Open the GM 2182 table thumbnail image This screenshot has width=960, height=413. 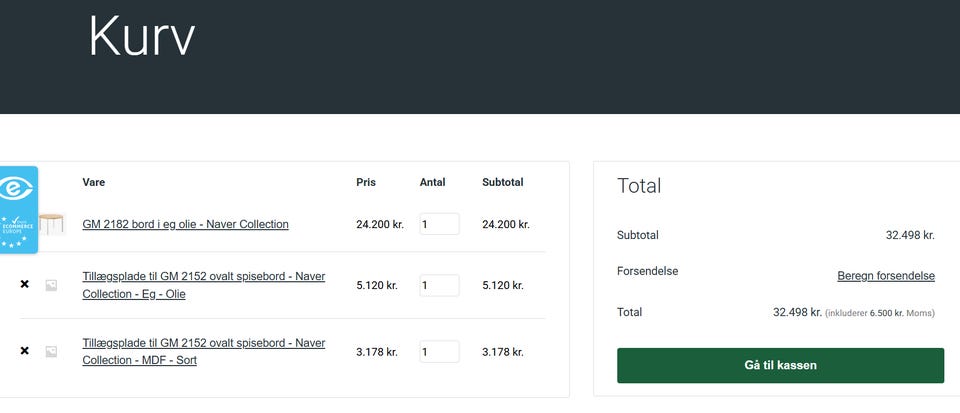click(x=51, y=224)
